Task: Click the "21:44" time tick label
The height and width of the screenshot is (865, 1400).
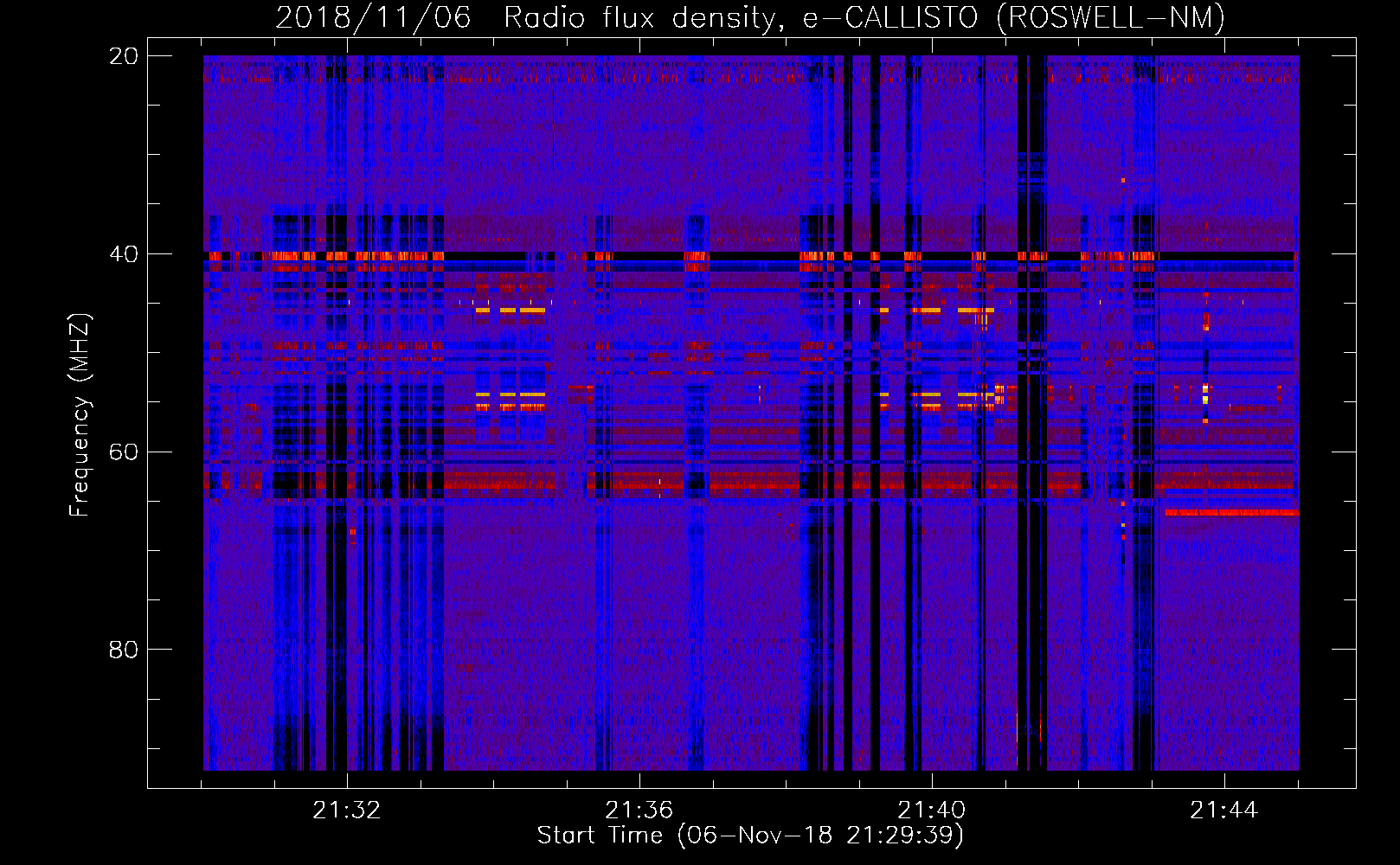Action: click(1224, 811)
